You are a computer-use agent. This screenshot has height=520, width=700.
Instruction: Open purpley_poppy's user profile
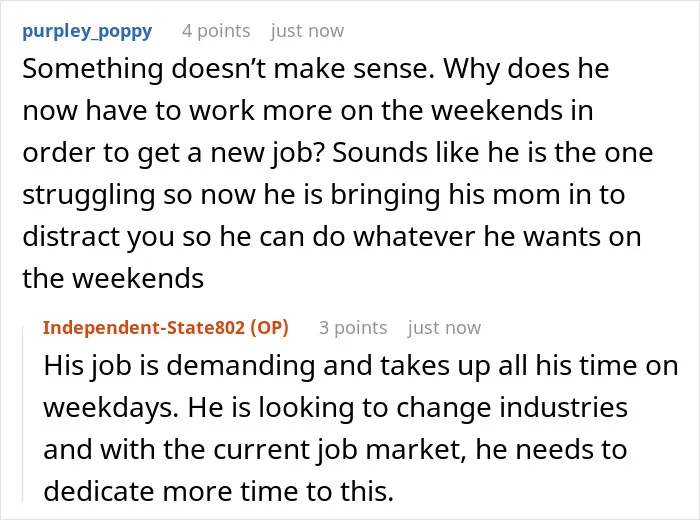pyautogui.click(x=87, y=31)
